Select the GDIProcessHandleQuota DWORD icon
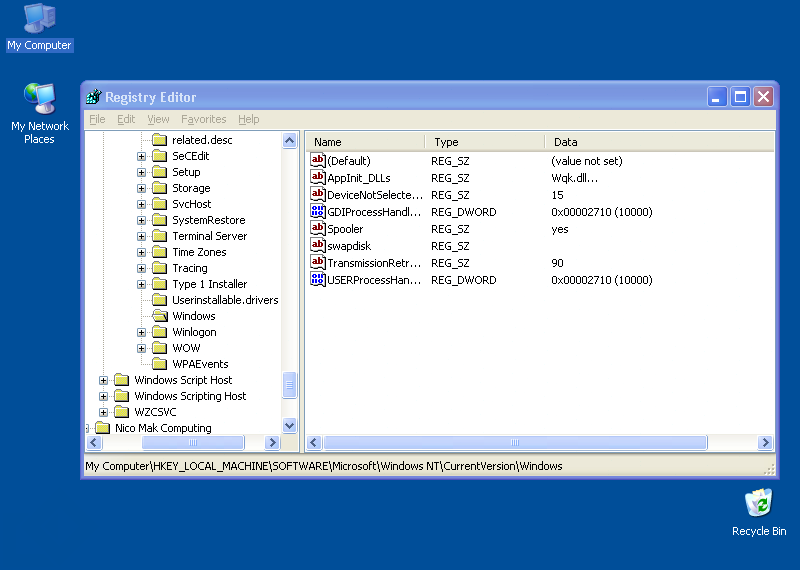This screenshot has height=570, width=800. 317,211
